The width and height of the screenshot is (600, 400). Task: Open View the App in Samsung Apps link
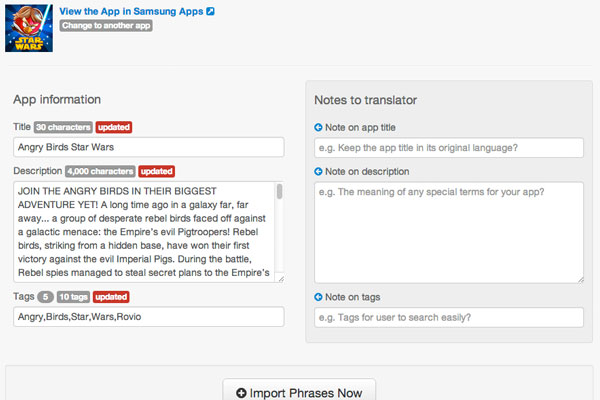pos(131,11)
